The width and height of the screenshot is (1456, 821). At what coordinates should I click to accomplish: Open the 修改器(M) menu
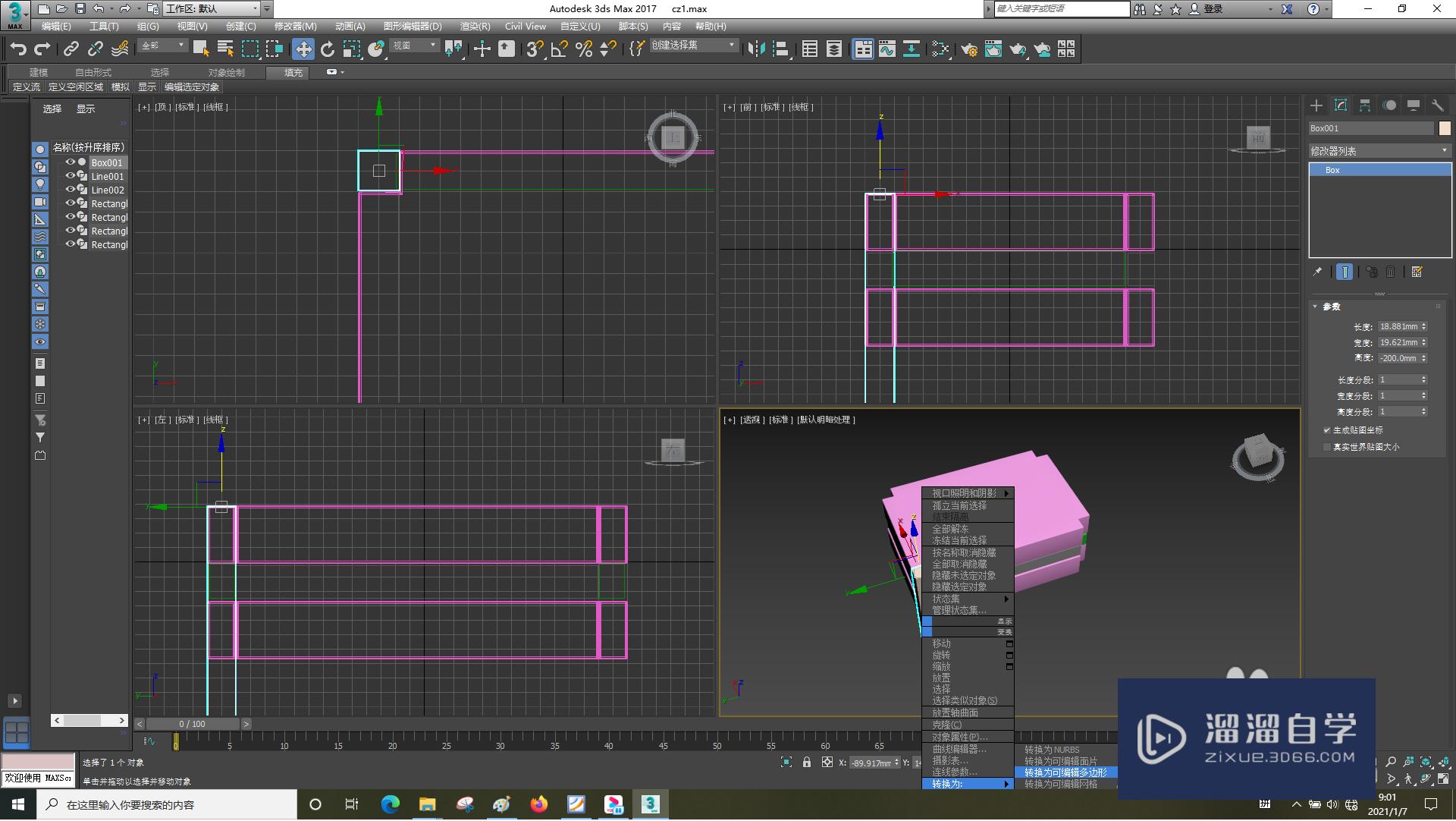tap(295, 27)
